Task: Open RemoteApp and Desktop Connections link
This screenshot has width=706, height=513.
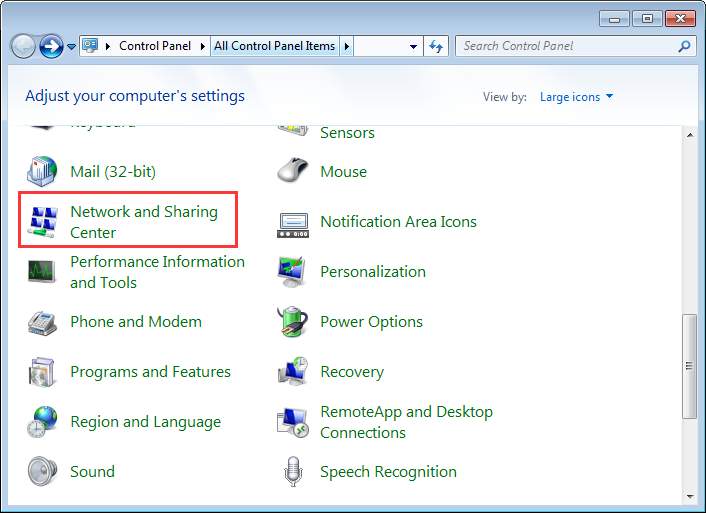Action: 406,422
